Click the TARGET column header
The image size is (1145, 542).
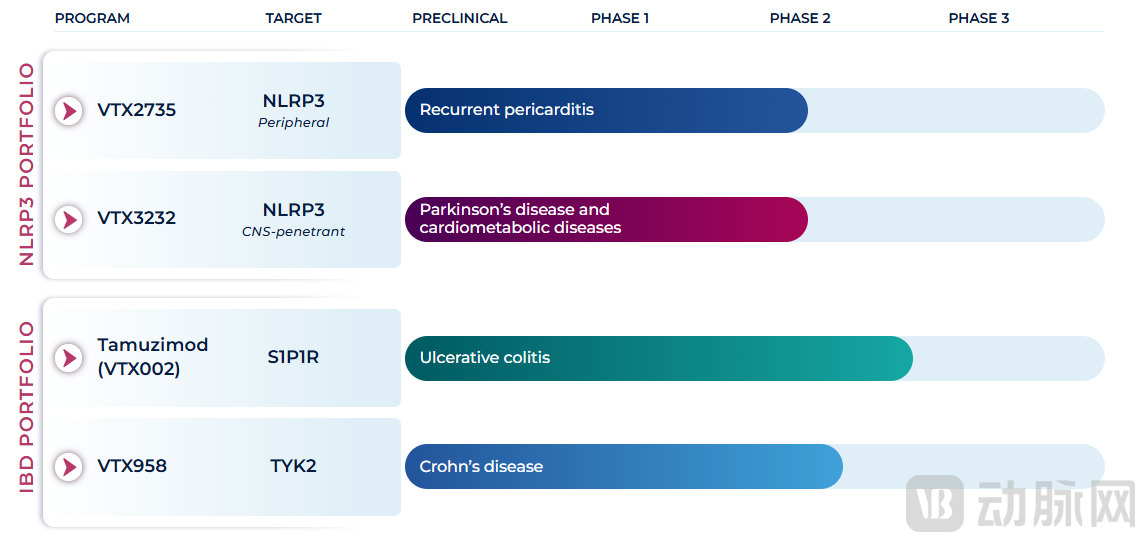[x=294, y=18]
